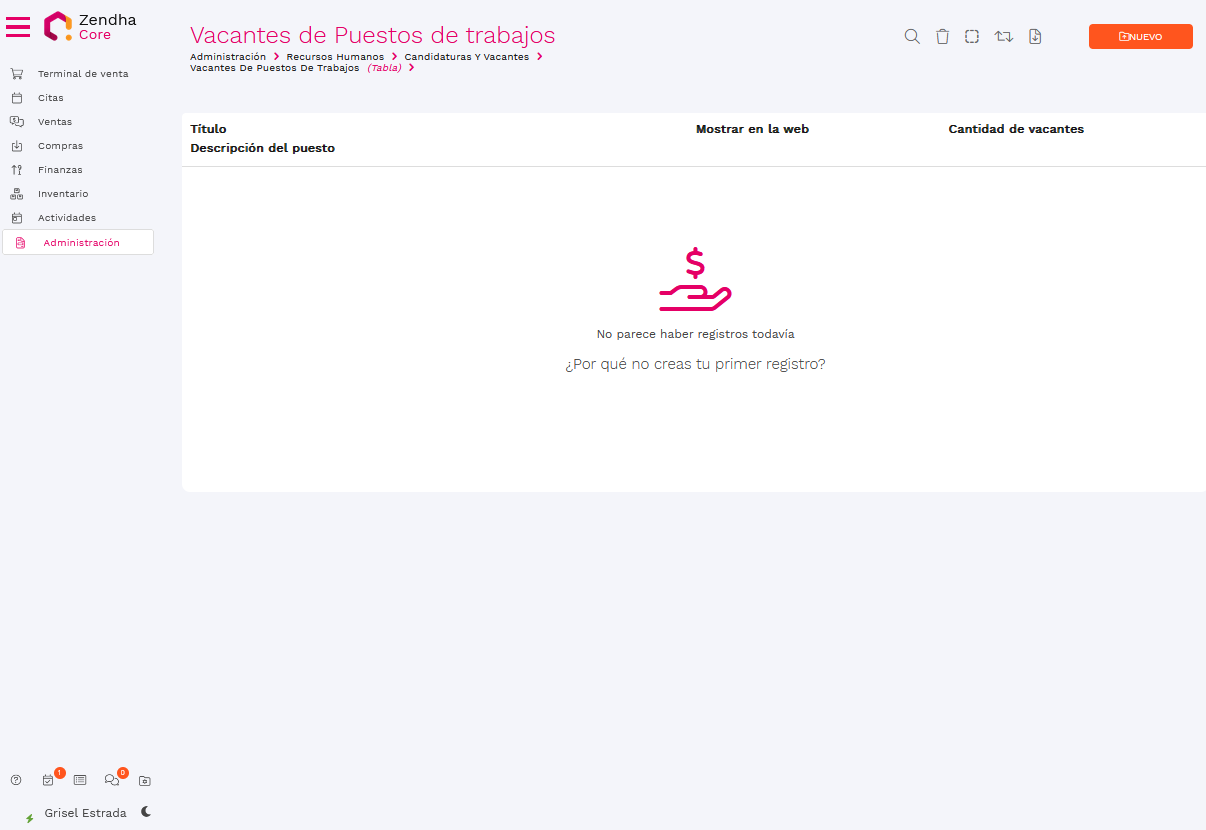
Task: Open the help question mark icon
Action: point(16,780)
